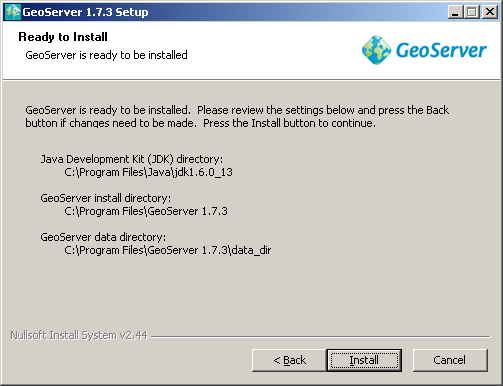Minimize the GeoServer Setup window
The width and height of the screenshot is (503, 386).
click(455, 12)
